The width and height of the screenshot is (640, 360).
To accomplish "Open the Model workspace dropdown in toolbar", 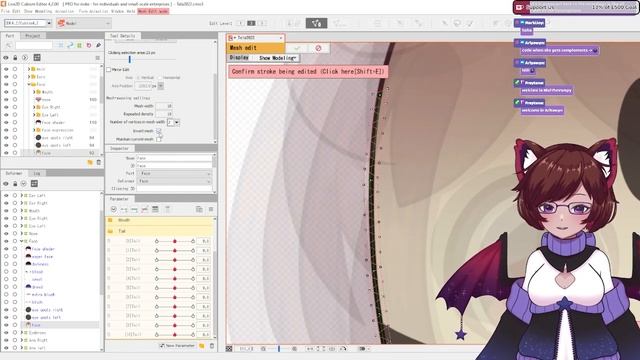I will click(84, 23).
